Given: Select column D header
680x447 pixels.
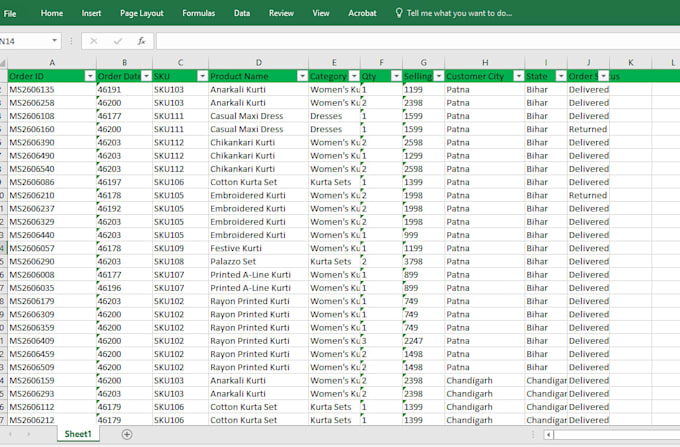Looking at the screenshot, I should 258,63.
